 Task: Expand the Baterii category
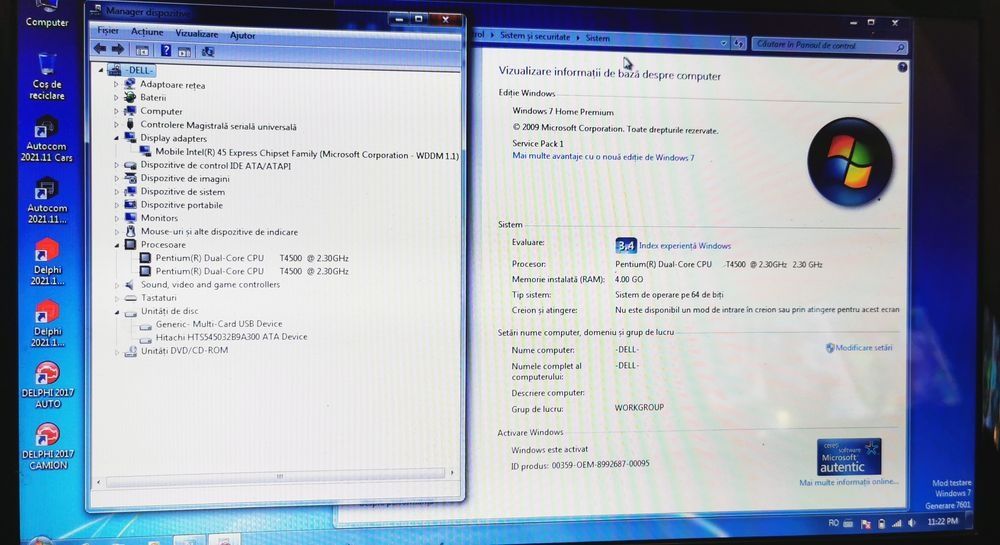click(x=116, y=98)
